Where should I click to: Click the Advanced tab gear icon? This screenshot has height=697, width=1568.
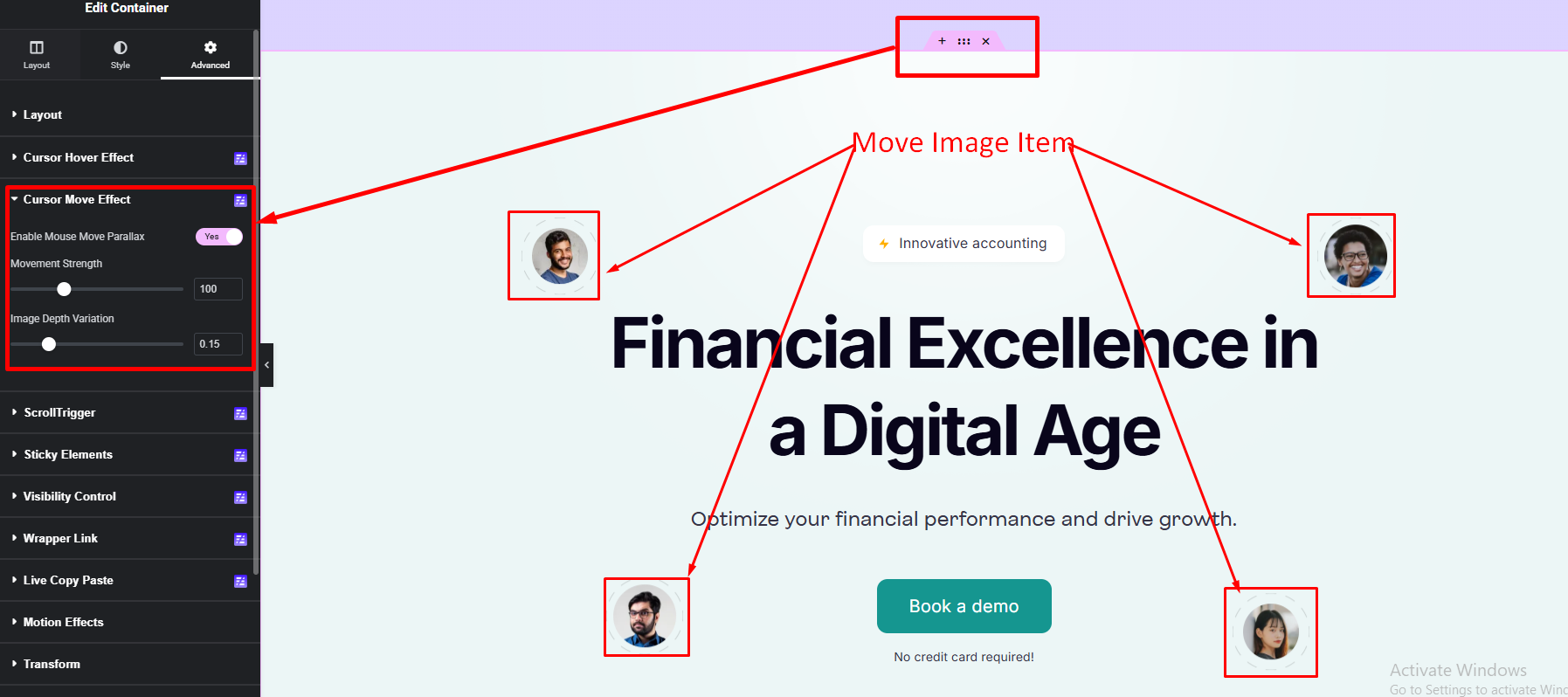[x=211, y=47]
